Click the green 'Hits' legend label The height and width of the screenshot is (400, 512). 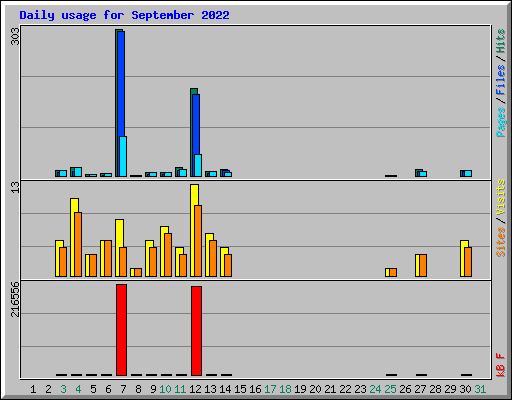[x=500, y=41]
